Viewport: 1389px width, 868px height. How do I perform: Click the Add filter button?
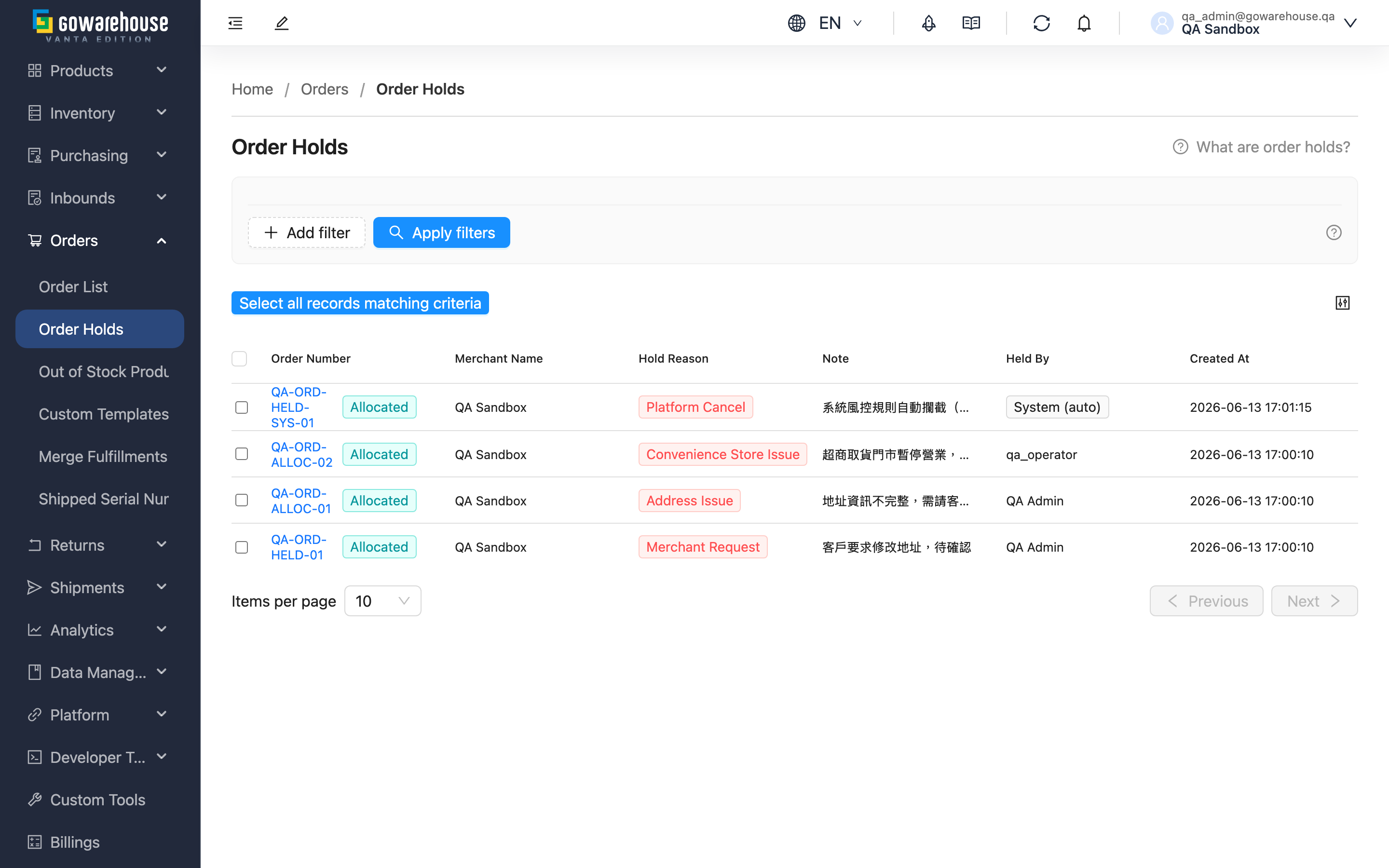click(307, 232)
